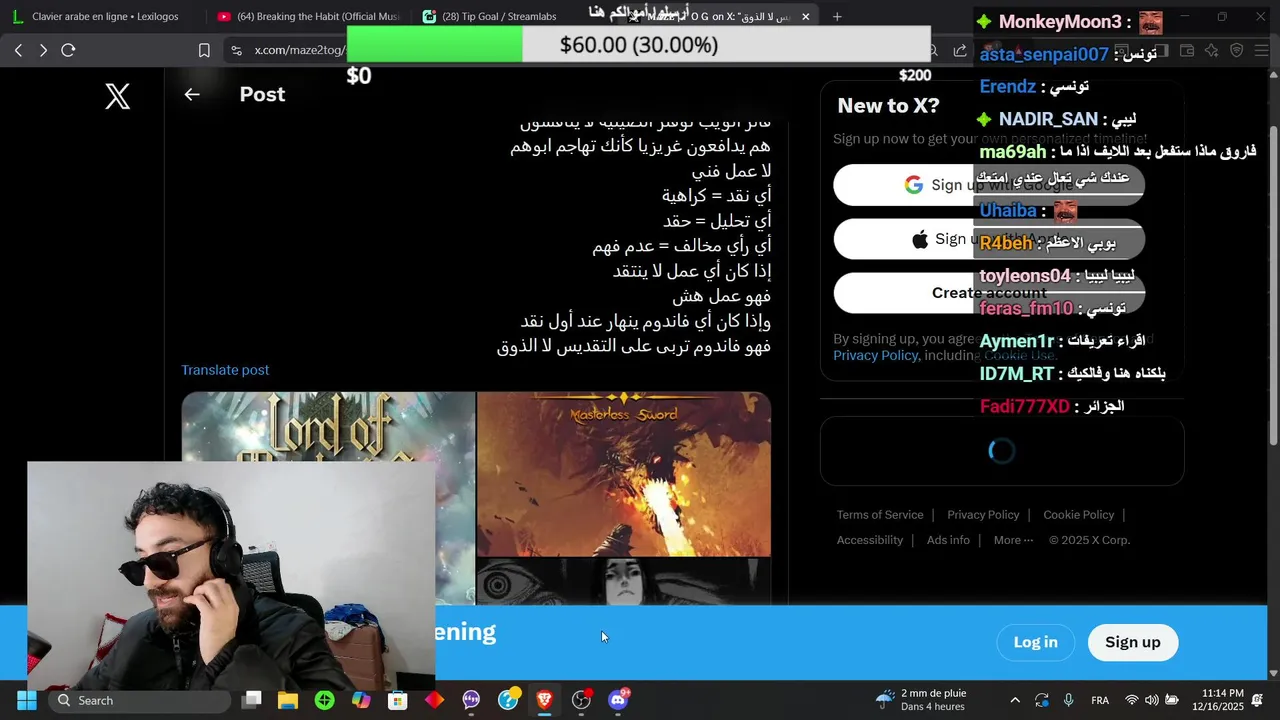
Task: Click the share icon in the browser toolbar
Action: [x=960, y=50]
